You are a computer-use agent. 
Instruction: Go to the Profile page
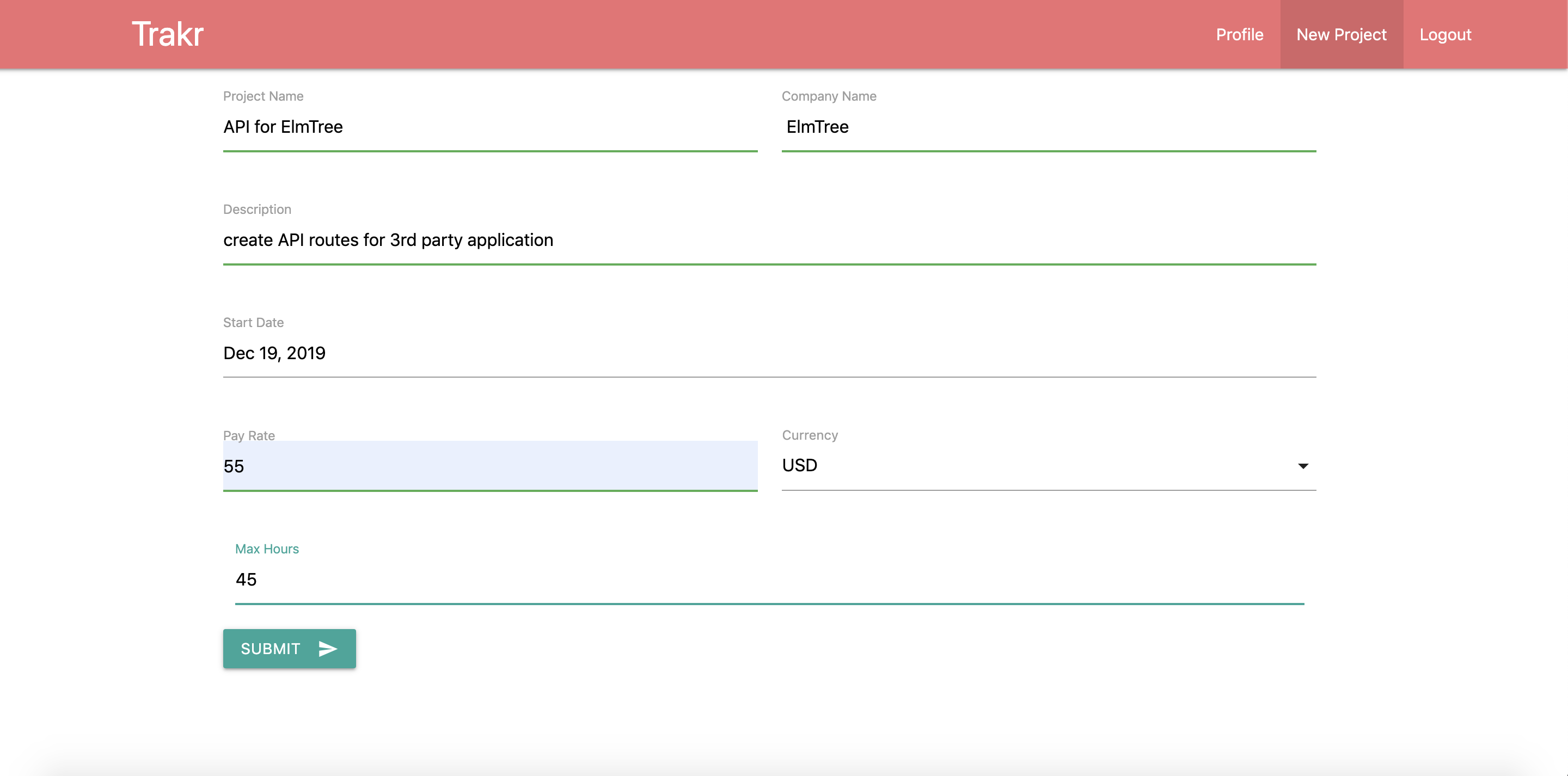[1239, 34]
